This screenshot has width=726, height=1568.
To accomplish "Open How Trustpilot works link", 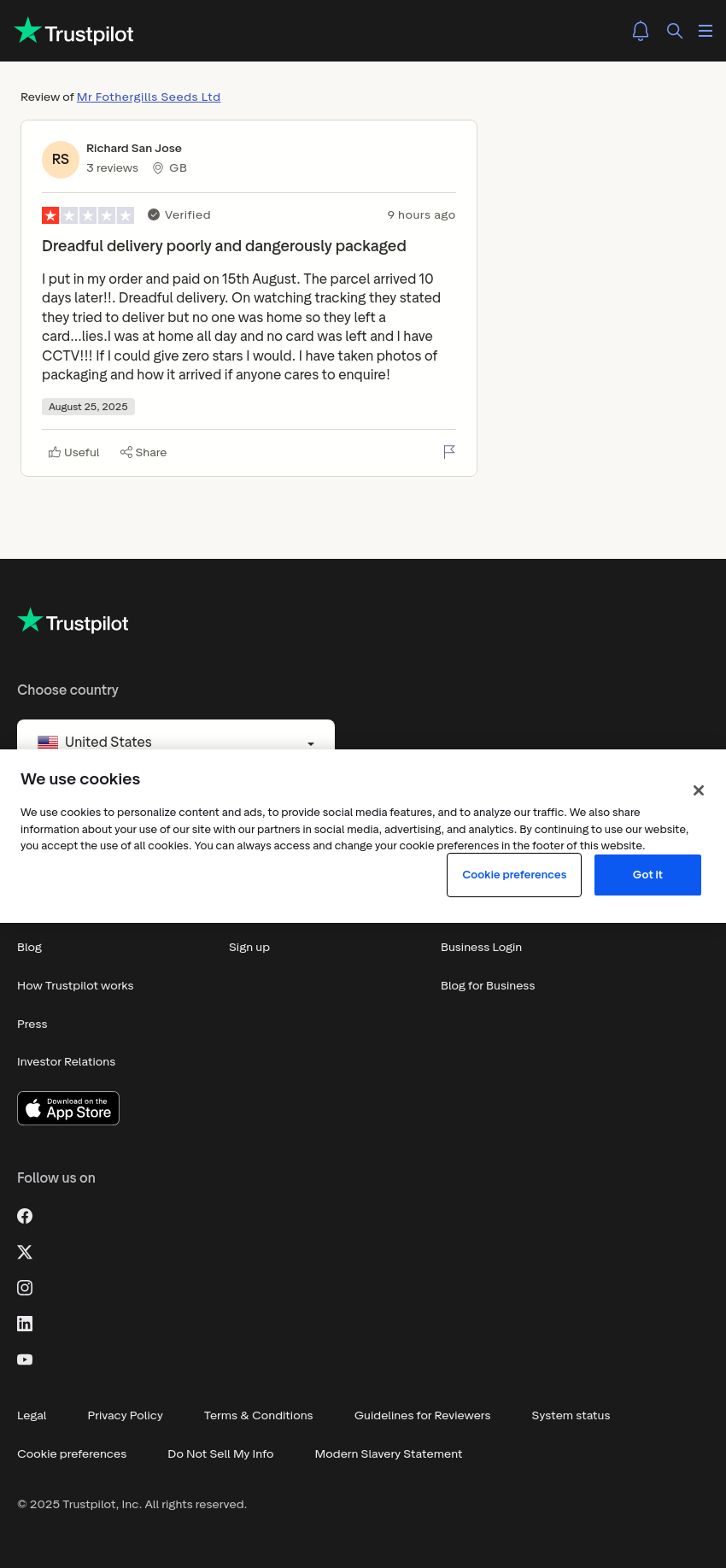I will pyautogui.click(x=75, y=985).
